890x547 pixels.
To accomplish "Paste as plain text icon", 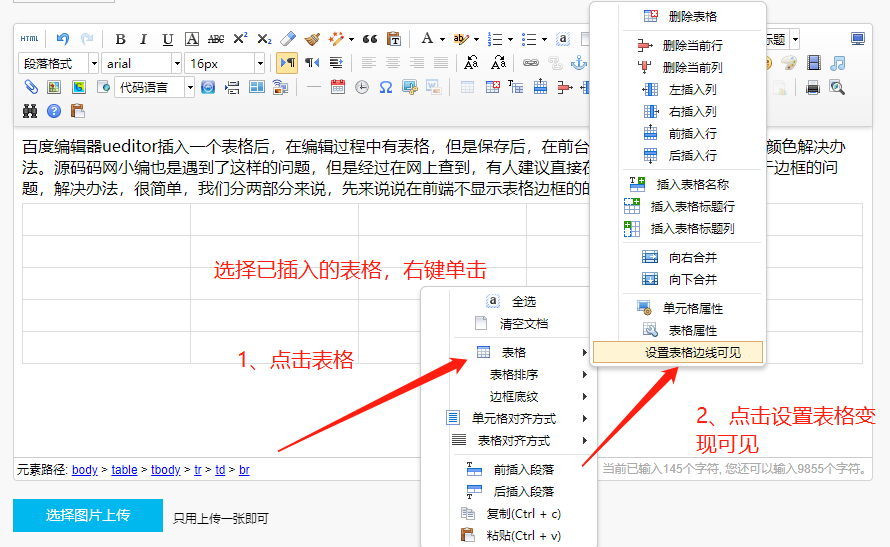I will [x=394, y=39].
